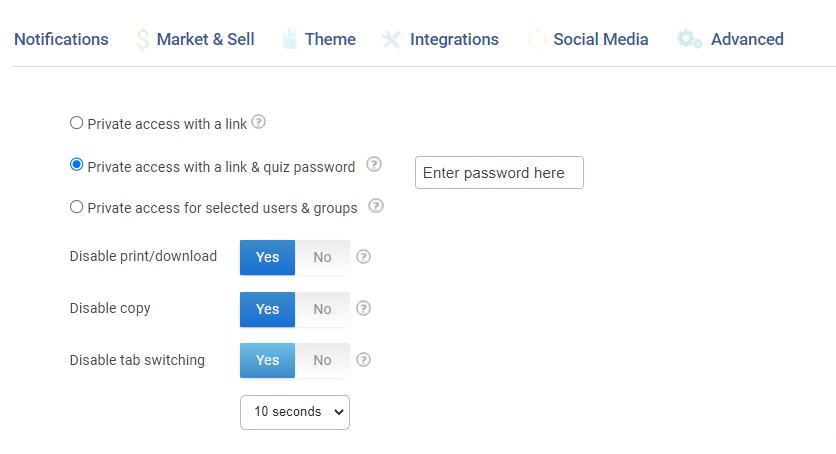Select Private access with a link radio
This screenshot has height=454, width=836.
[77, 124]
